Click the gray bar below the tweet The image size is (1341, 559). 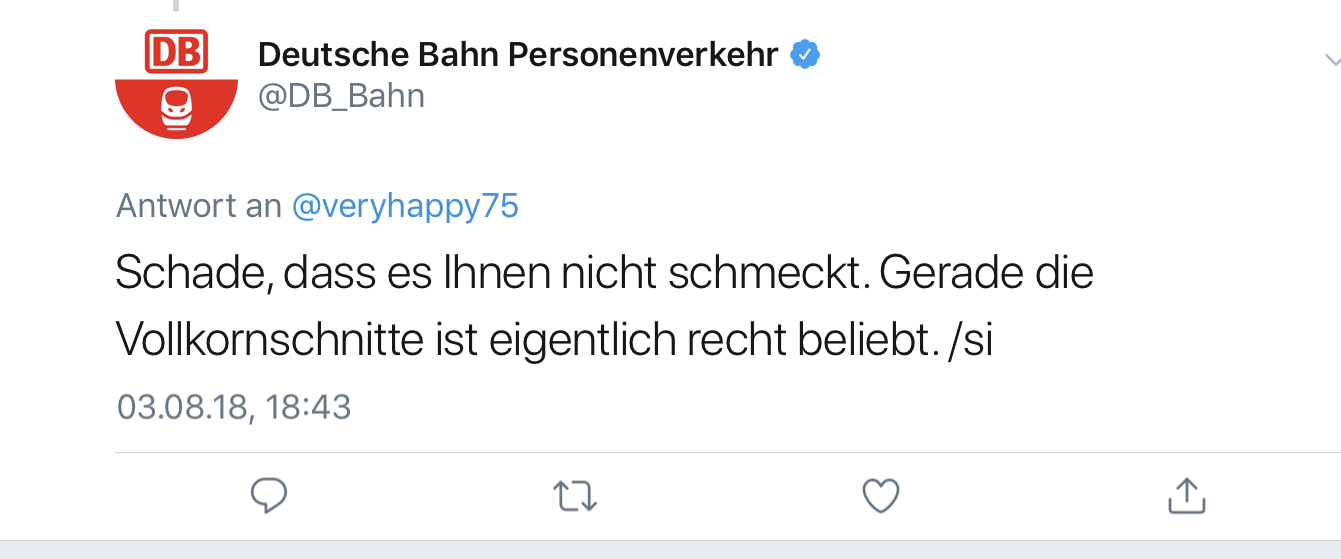(x=670, y=550)
